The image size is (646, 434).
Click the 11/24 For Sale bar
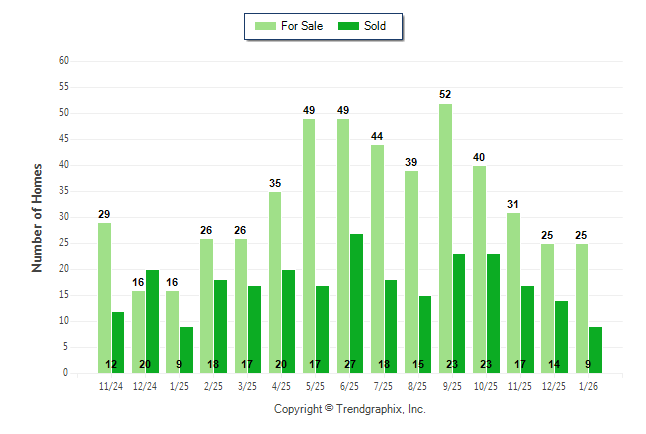(x=104, y=298)
